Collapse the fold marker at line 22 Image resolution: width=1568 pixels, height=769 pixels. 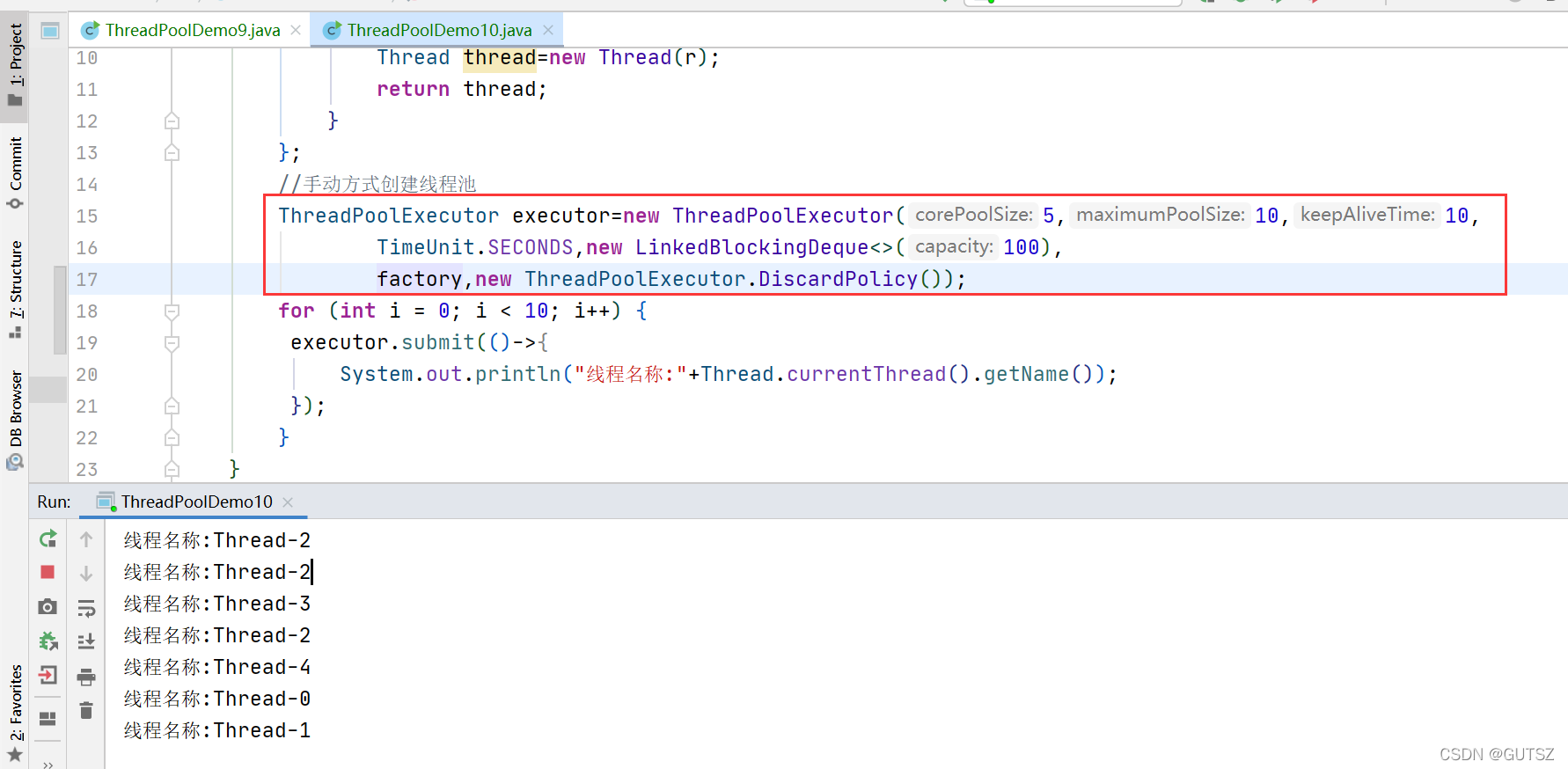tap(172, 437)
